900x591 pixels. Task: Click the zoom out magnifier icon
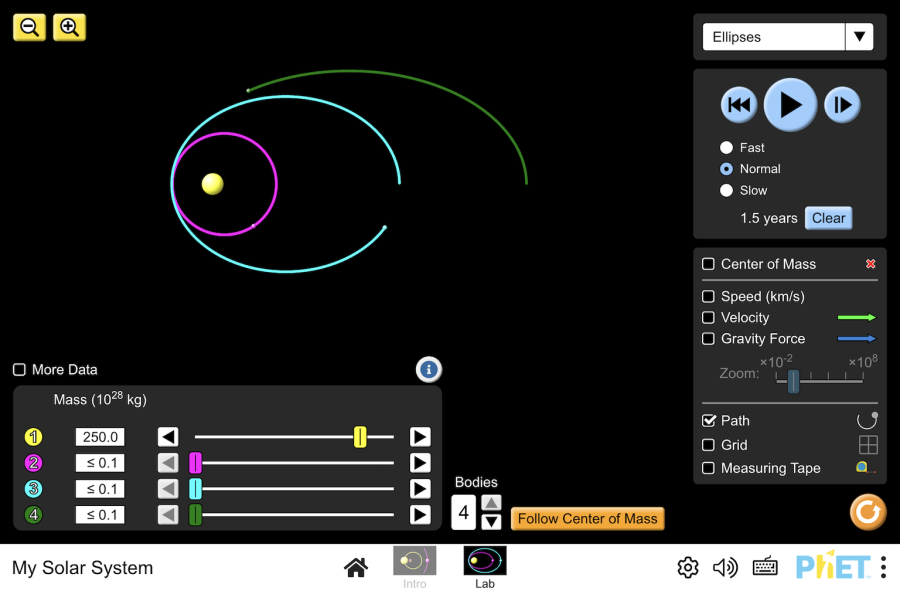(x=29, y=28)
